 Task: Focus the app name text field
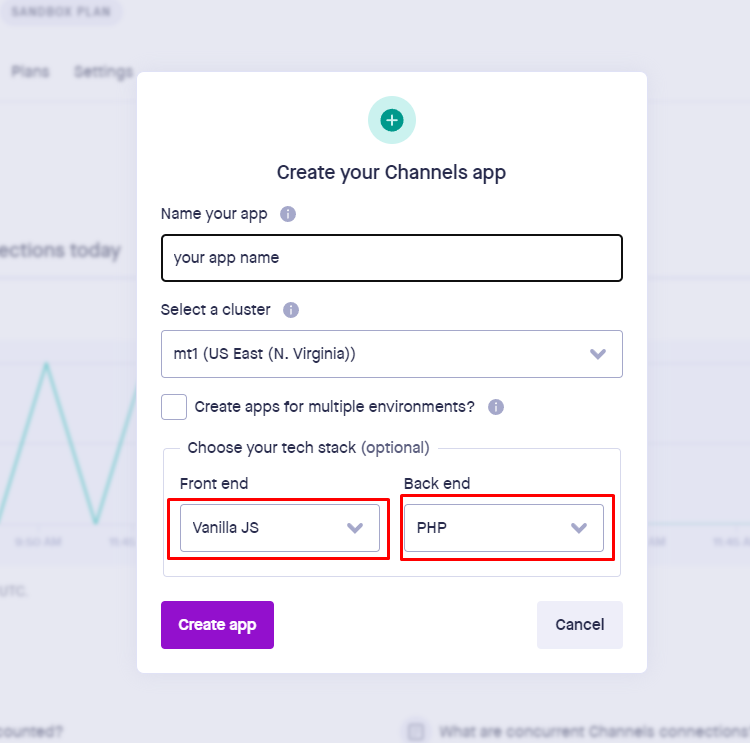(x=391, y=258)
